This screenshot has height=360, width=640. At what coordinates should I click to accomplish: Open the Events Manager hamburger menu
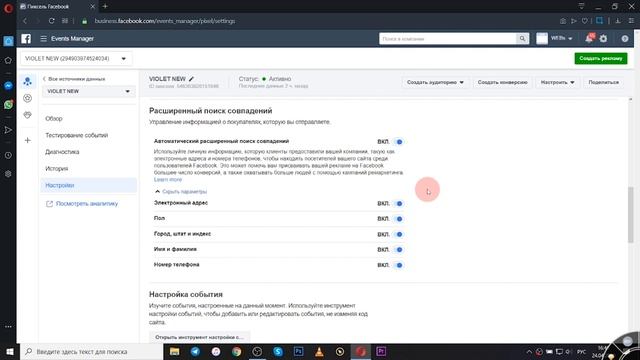point(43,38)
